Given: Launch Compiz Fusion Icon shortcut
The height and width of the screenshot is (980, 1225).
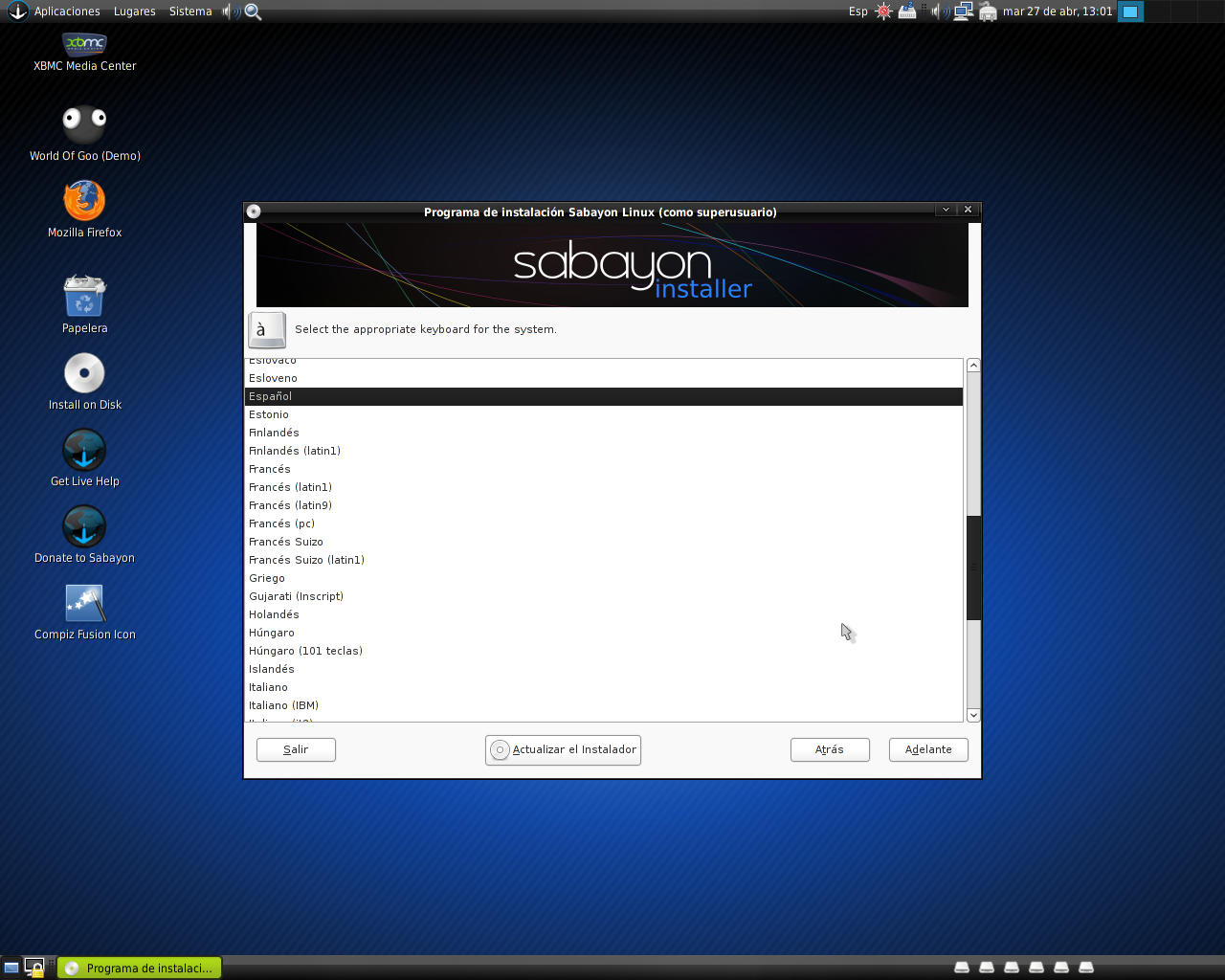Looking at the screenshot, I should [84, 604].
